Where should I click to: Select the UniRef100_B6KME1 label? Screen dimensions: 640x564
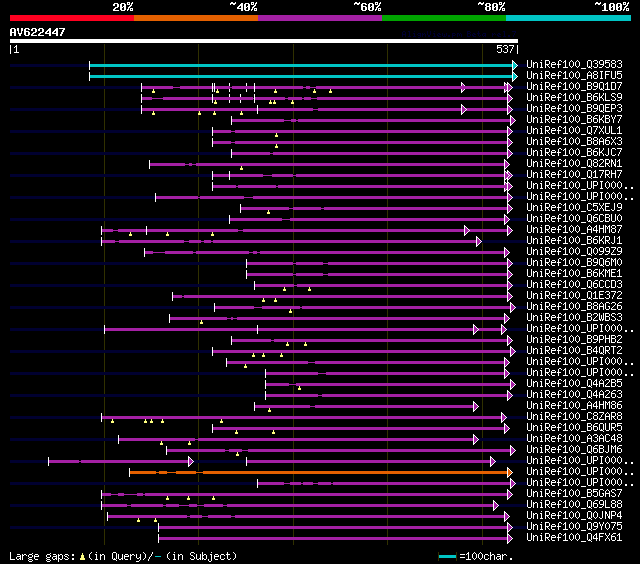[x=574, y=274]
